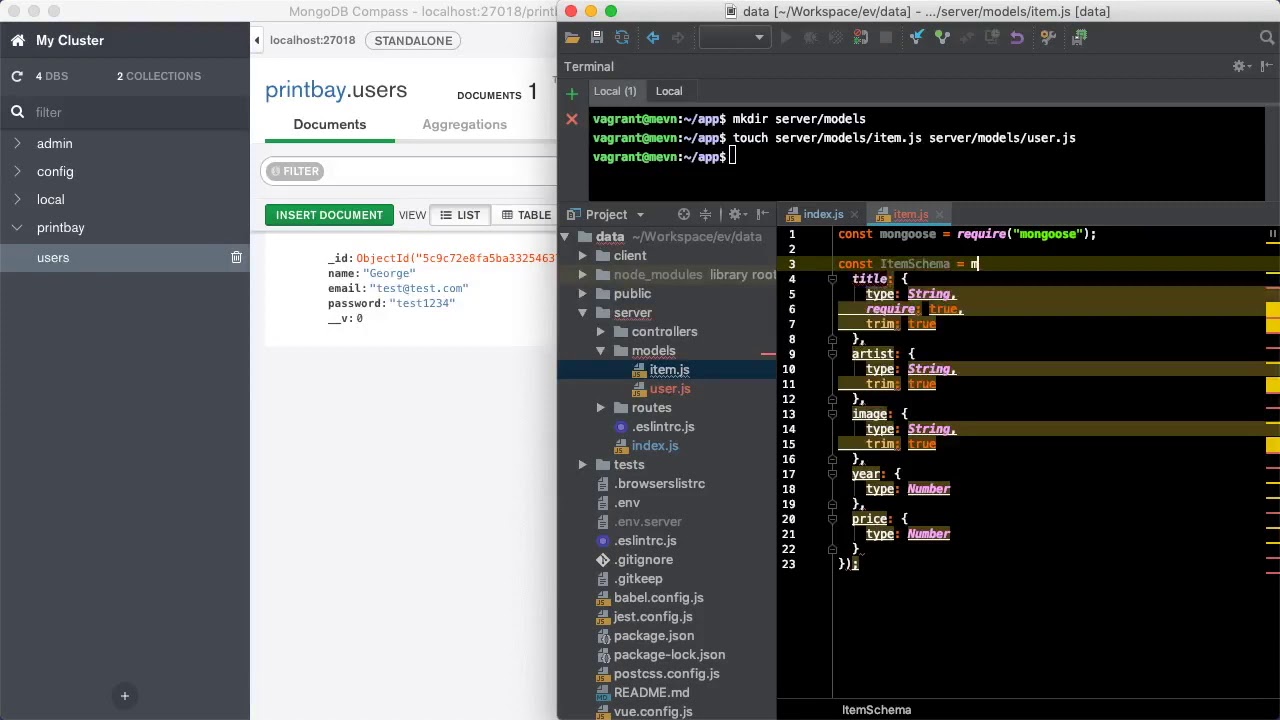Click the purple Revert arrow icon
This screenshot has width=1280, height=720.
pyautogui.click(x=1017, y=38)
